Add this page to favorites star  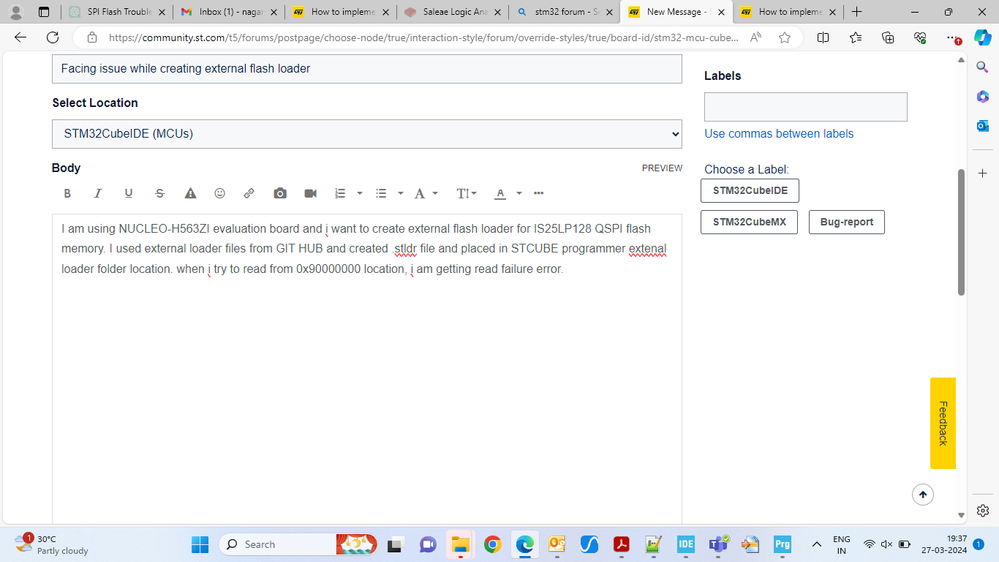785,38
